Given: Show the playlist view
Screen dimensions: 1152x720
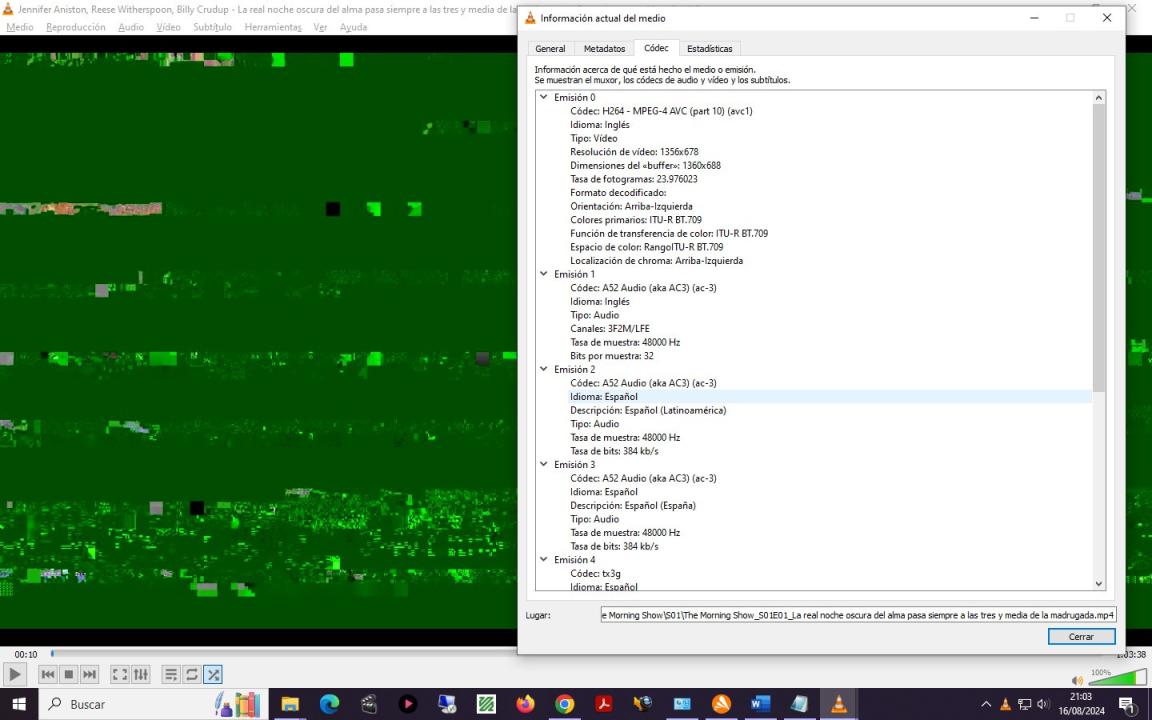Looking at the screenshot, I should click(x=171, y=674).
